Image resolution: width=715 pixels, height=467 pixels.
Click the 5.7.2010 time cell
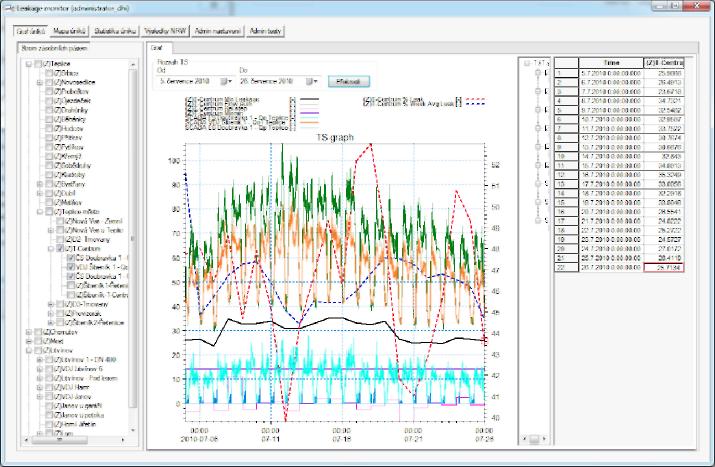(611, 73)
